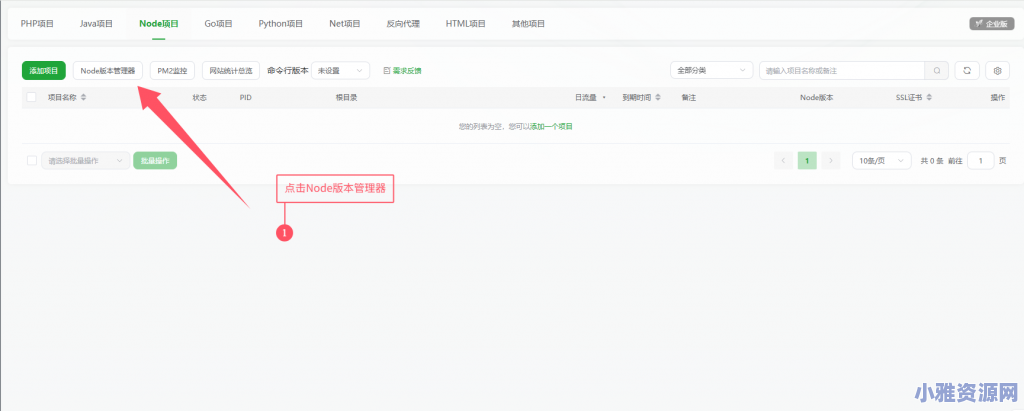Switch to the Python项目 tab
Screen dimensions: 1024x411
pos(281,24)
